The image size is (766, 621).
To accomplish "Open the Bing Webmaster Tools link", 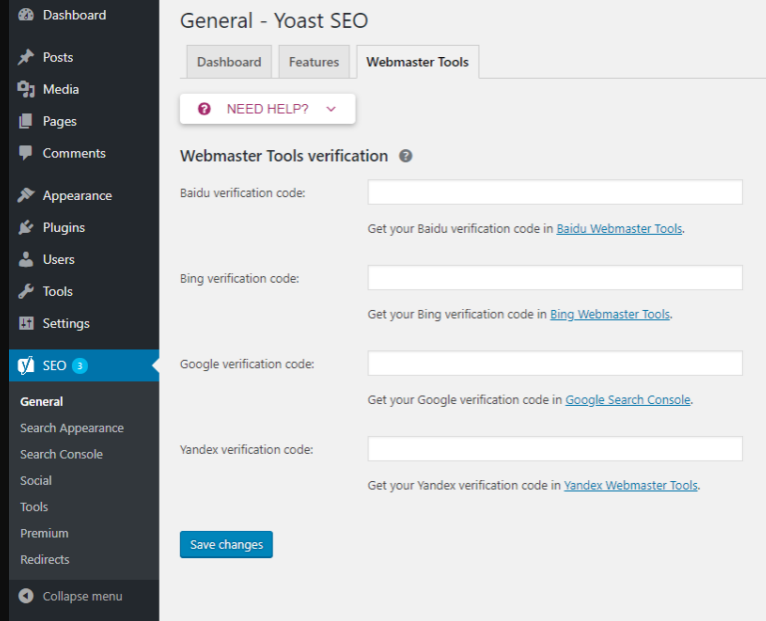I will [610, 314].
